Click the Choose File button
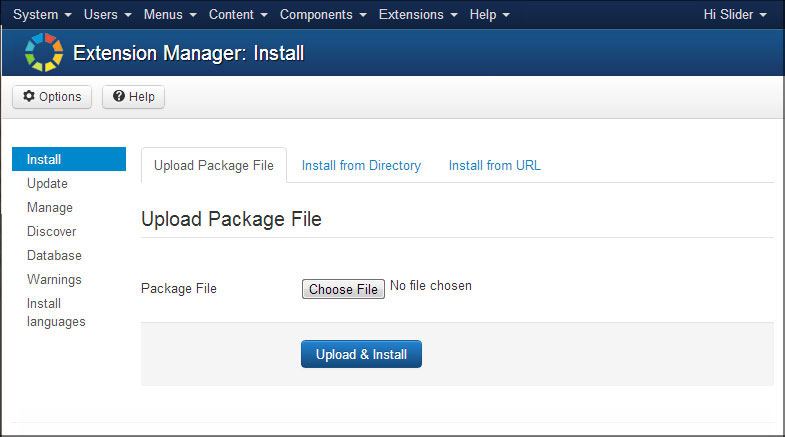This screenshot has height=437, width=785. pos(343,289)
